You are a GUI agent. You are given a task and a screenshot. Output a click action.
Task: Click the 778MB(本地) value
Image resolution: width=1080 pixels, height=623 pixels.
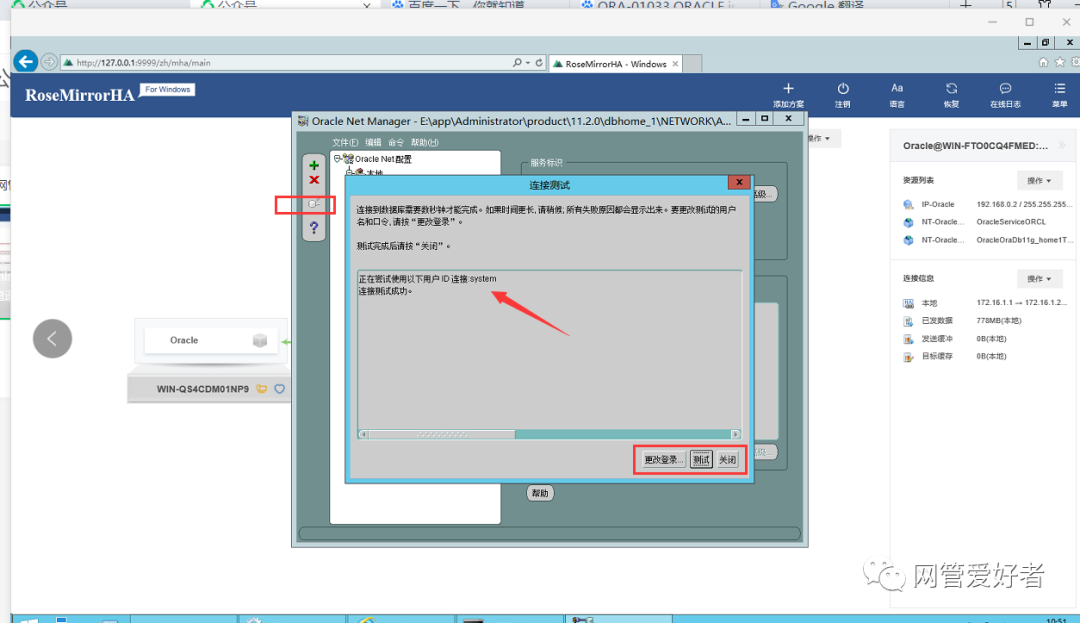pos(999,321)
